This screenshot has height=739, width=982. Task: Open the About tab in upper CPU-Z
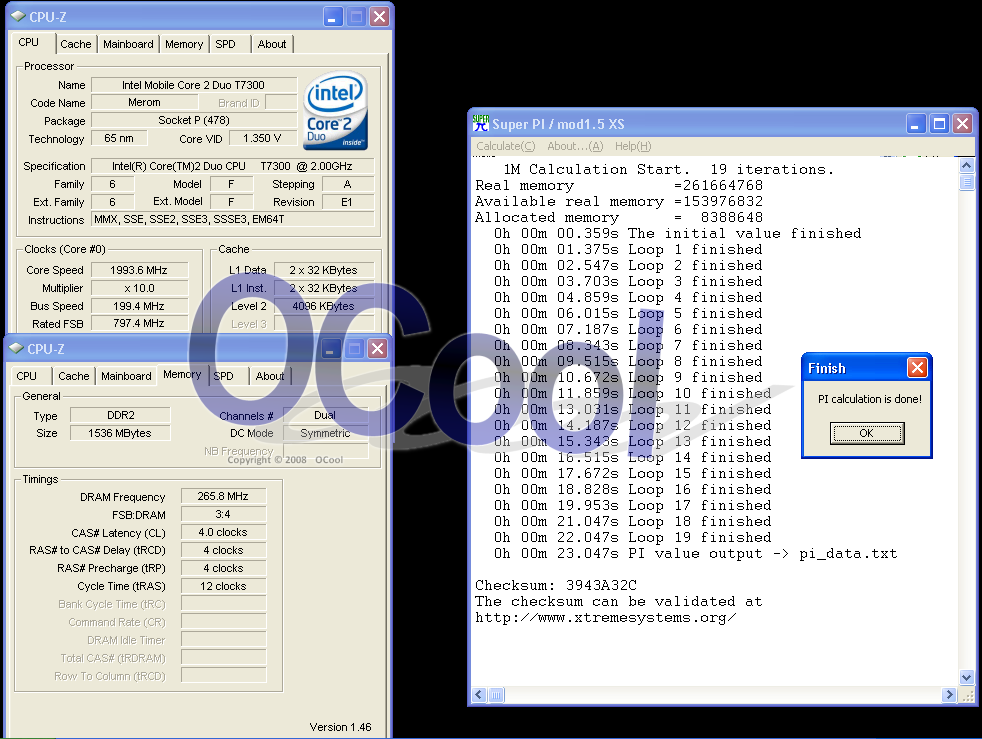[272, 44]
